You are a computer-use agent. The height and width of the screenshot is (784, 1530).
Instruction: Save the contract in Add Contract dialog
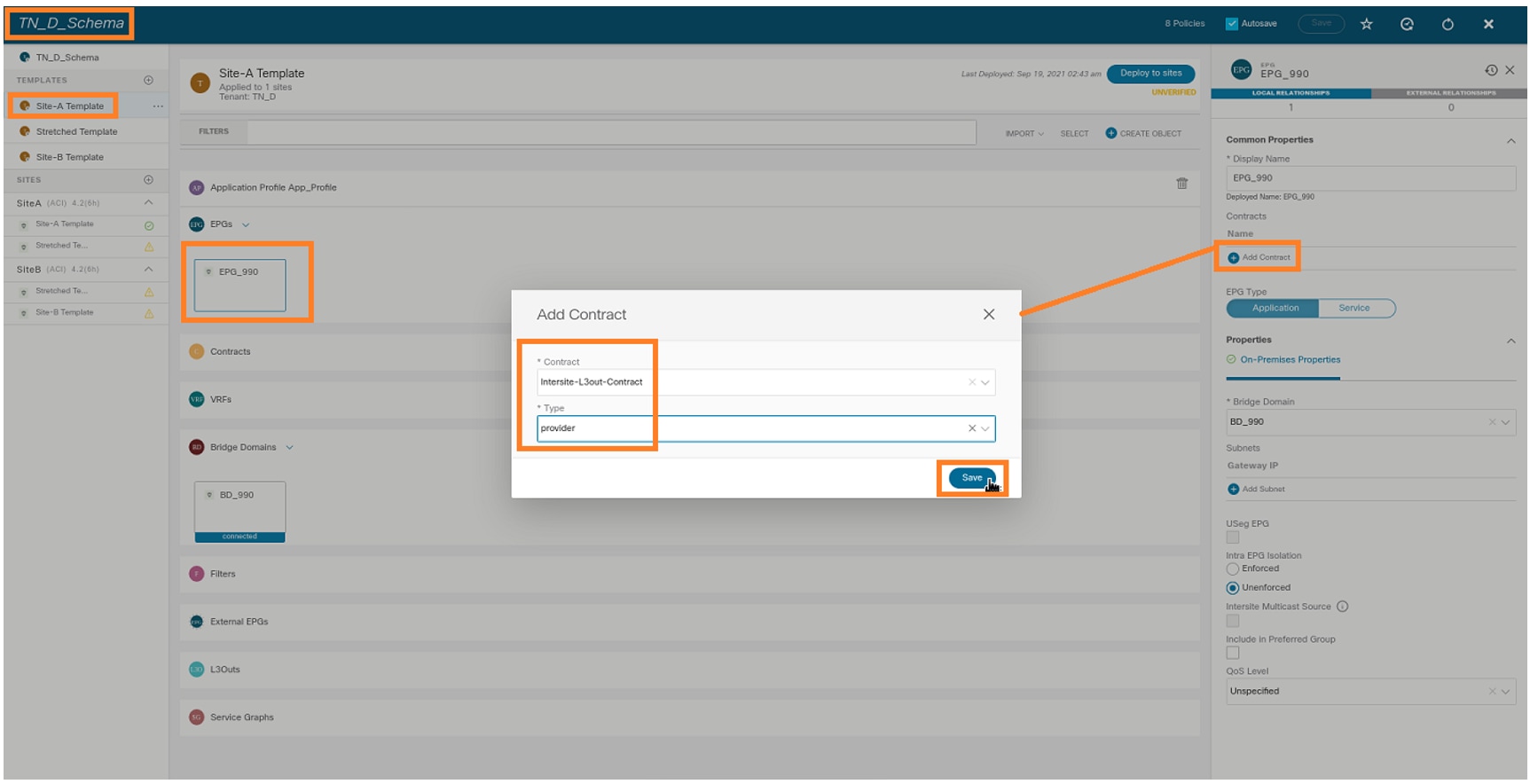972,478
